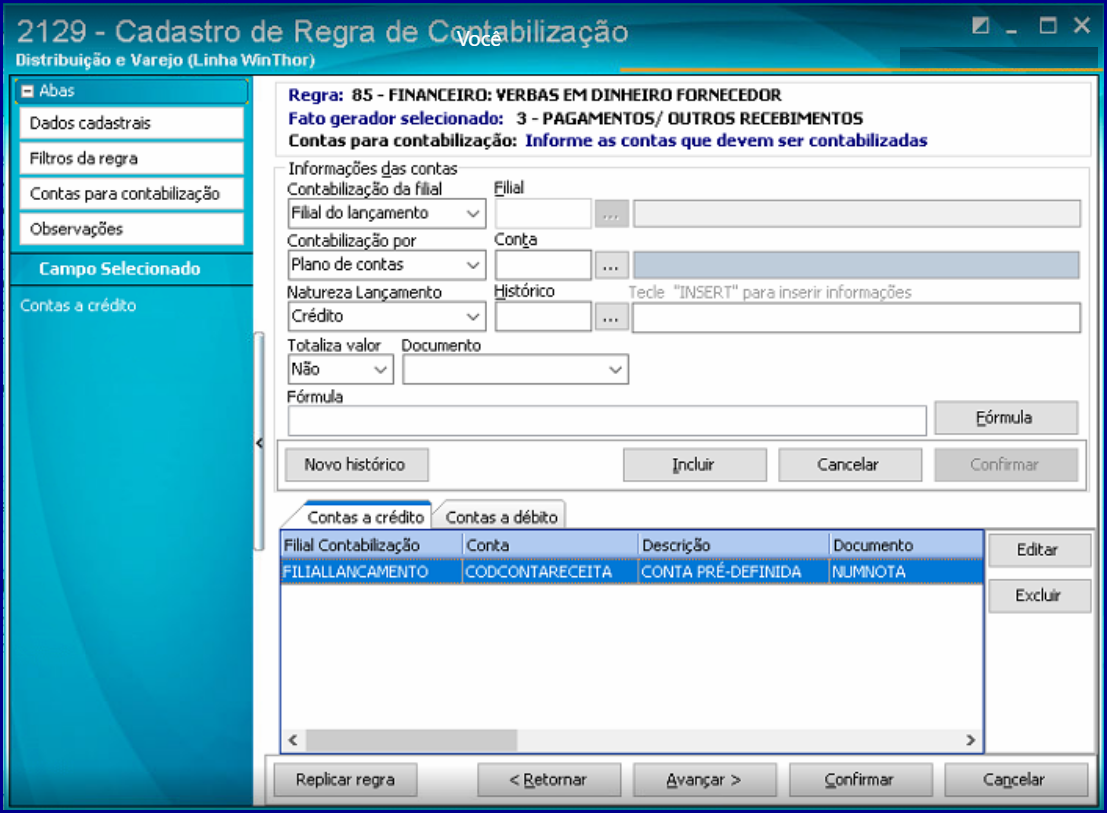Screen dimensions: 1107x813
Task: Open the Totaliza valor dropdown
Action: 340,369
